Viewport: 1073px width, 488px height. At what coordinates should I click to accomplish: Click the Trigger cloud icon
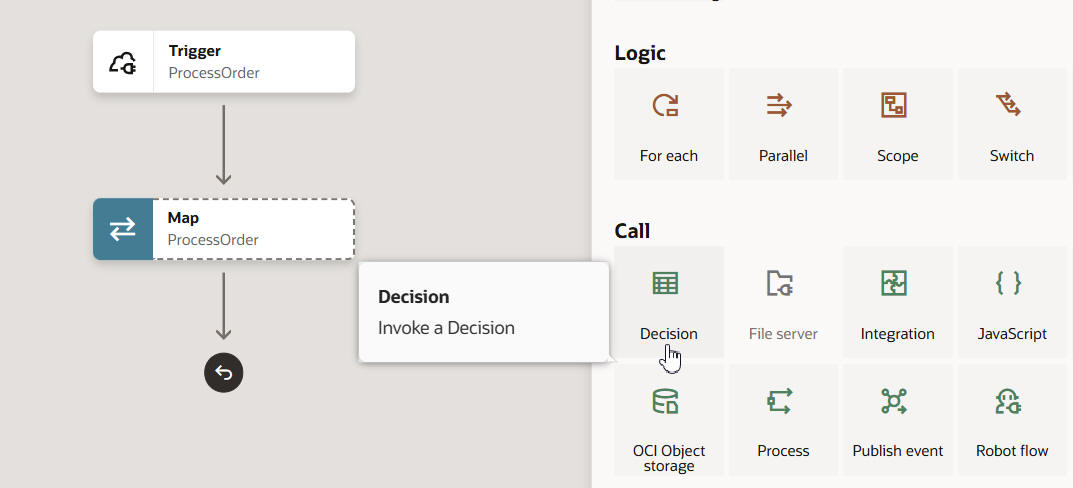point(123,62)
